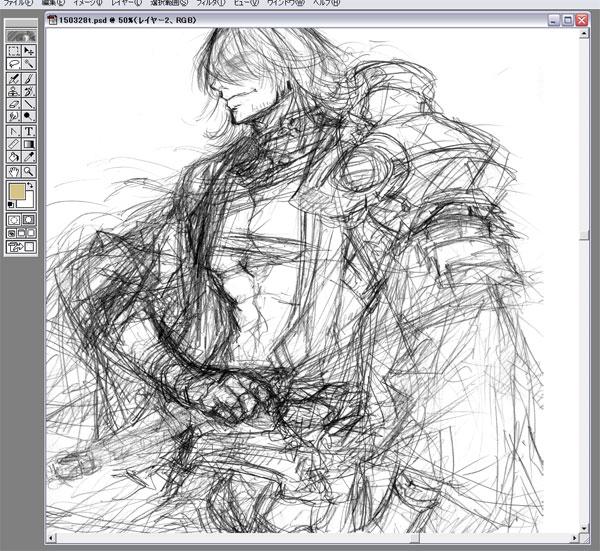Open the ファイル (File) menu
The height and width of the screenshot is (551, 600).
point(18,3)
